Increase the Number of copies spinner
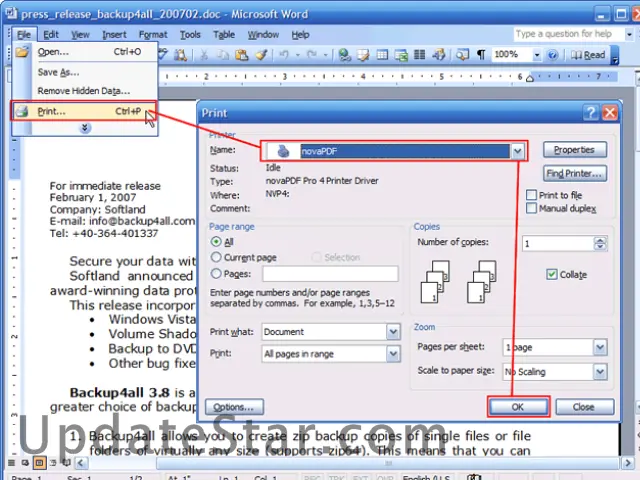Screen dimensions: 640x480 coord(600,240)
